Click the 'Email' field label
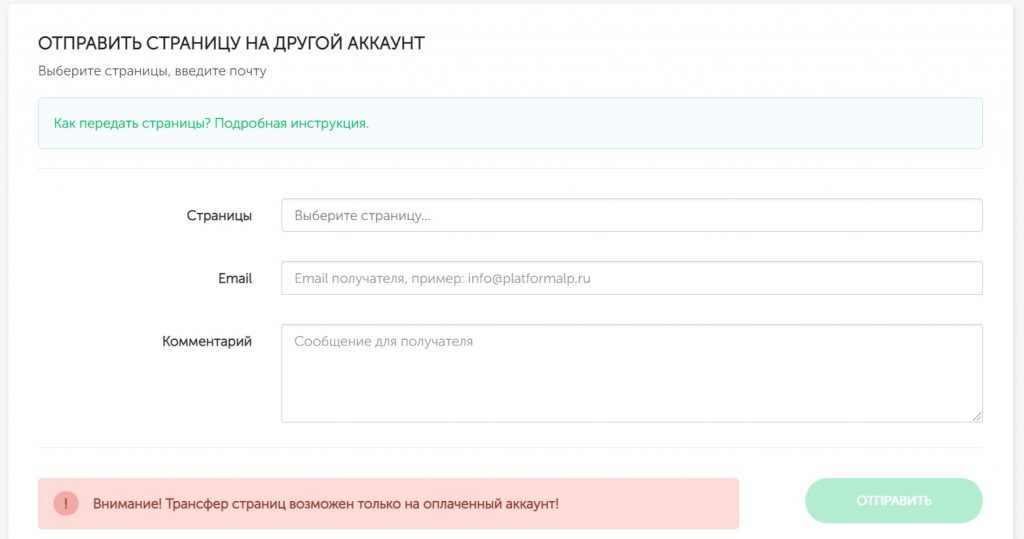The height and width of the screenshot is (539, 1024). [235, 278]
